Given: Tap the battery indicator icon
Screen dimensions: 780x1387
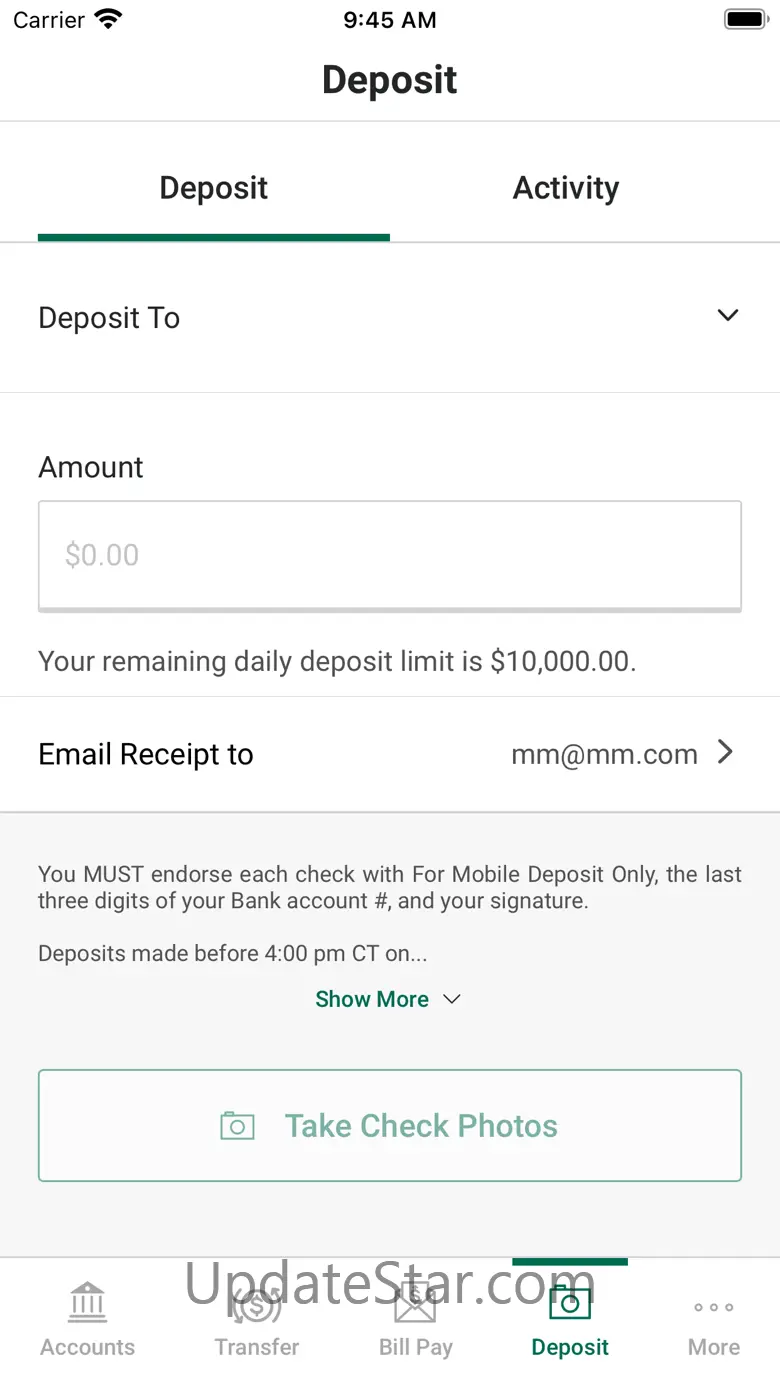Looking at the screenshot, I should point(745,19).
